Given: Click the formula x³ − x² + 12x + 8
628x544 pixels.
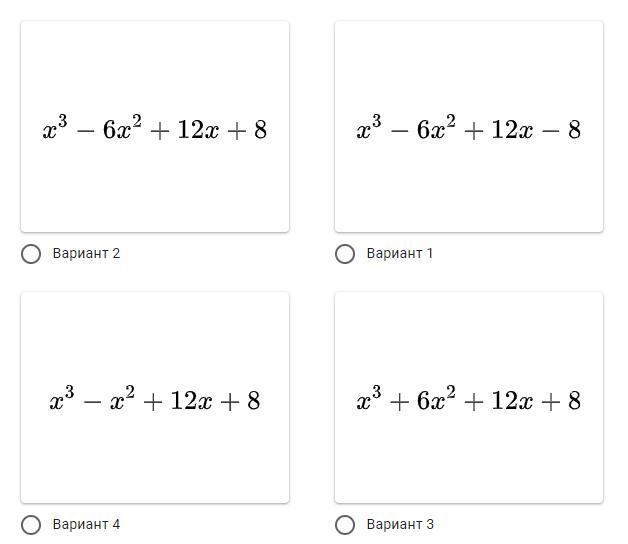Looking at the screenshot, I should click(155, 401).
